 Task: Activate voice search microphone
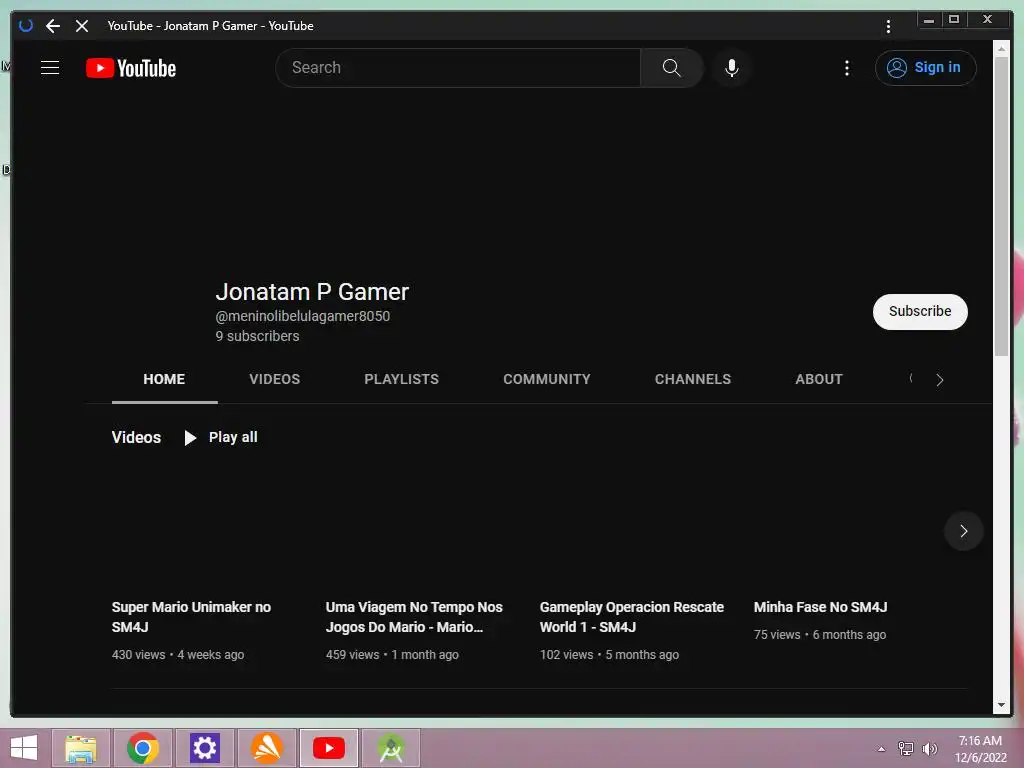pos(732,68)
